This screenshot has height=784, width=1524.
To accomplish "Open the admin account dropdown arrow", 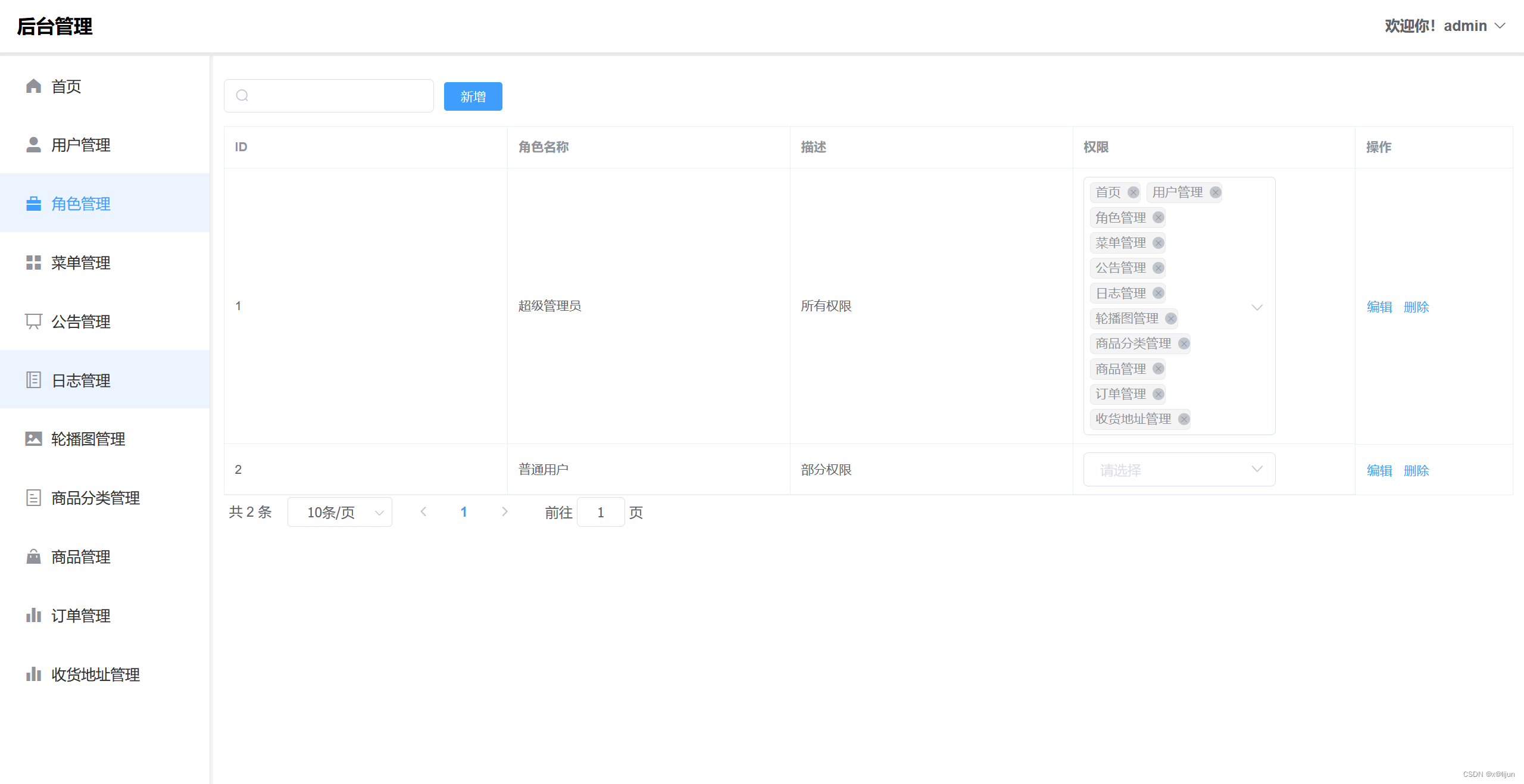I will click(1500, 26).
